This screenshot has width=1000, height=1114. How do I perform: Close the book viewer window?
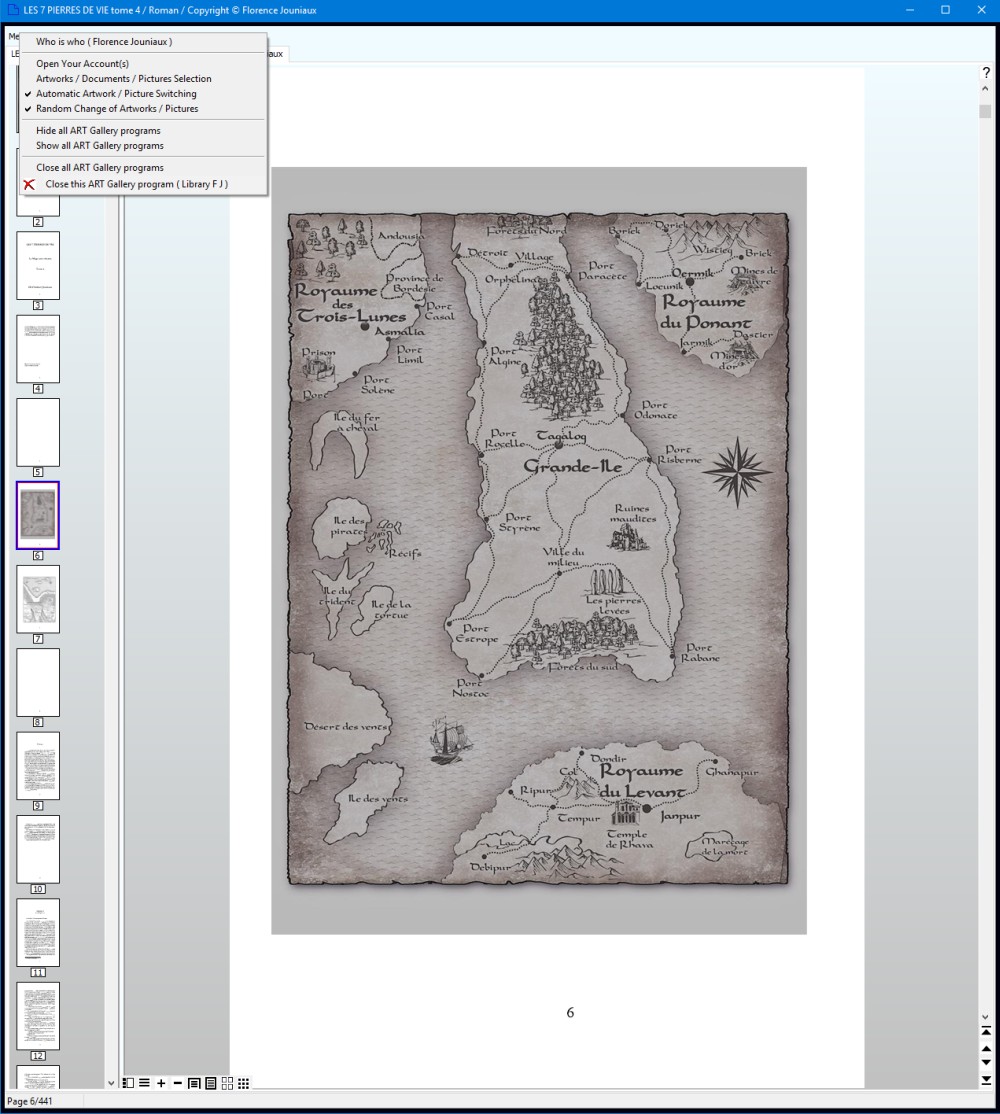982,10
